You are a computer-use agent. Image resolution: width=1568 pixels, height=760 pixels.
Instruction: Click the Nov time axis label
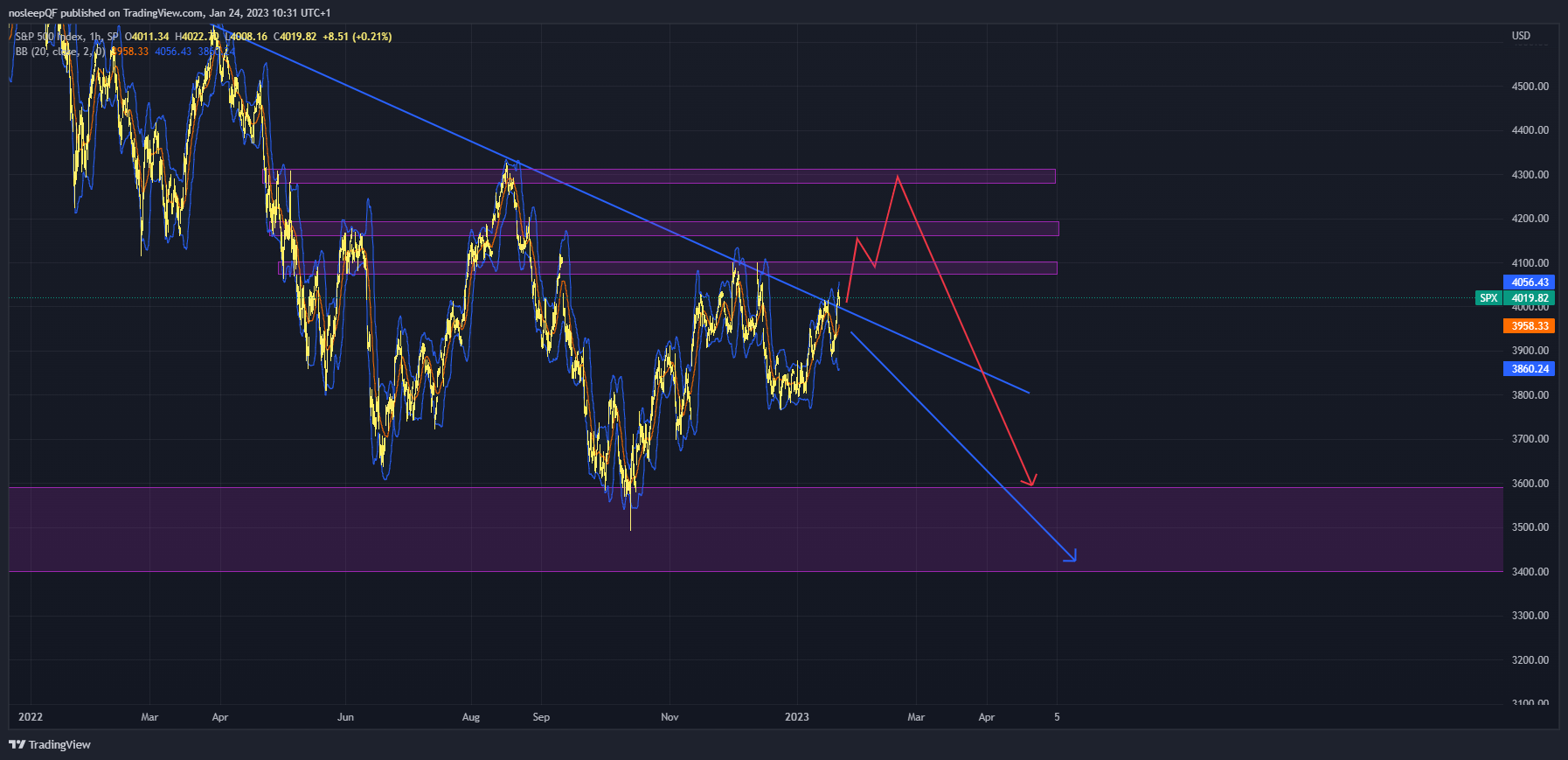point(670,717)
